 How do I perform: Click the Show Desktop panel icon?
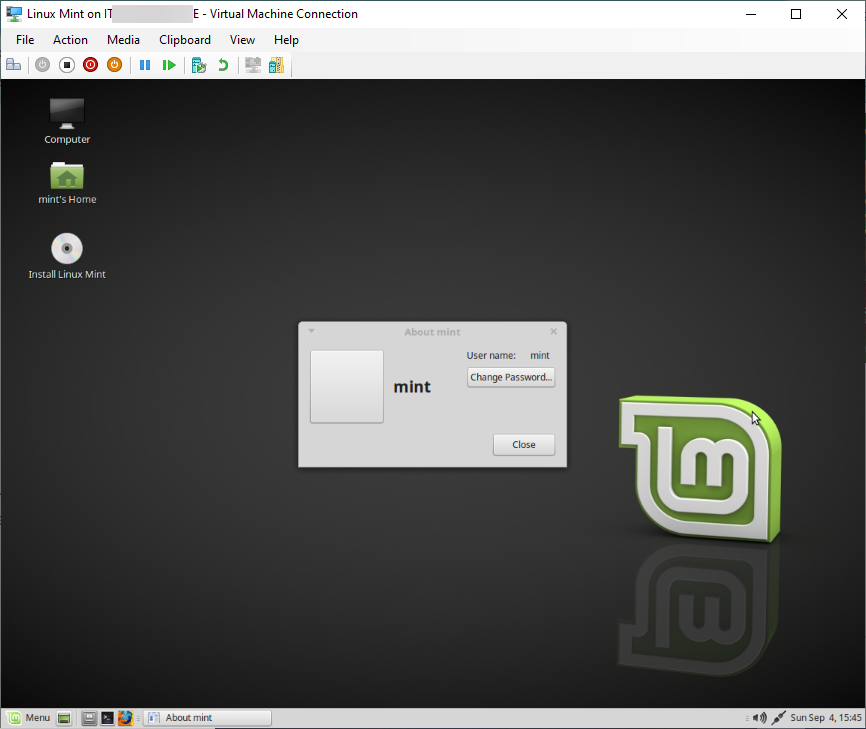[x=64, y=718]
